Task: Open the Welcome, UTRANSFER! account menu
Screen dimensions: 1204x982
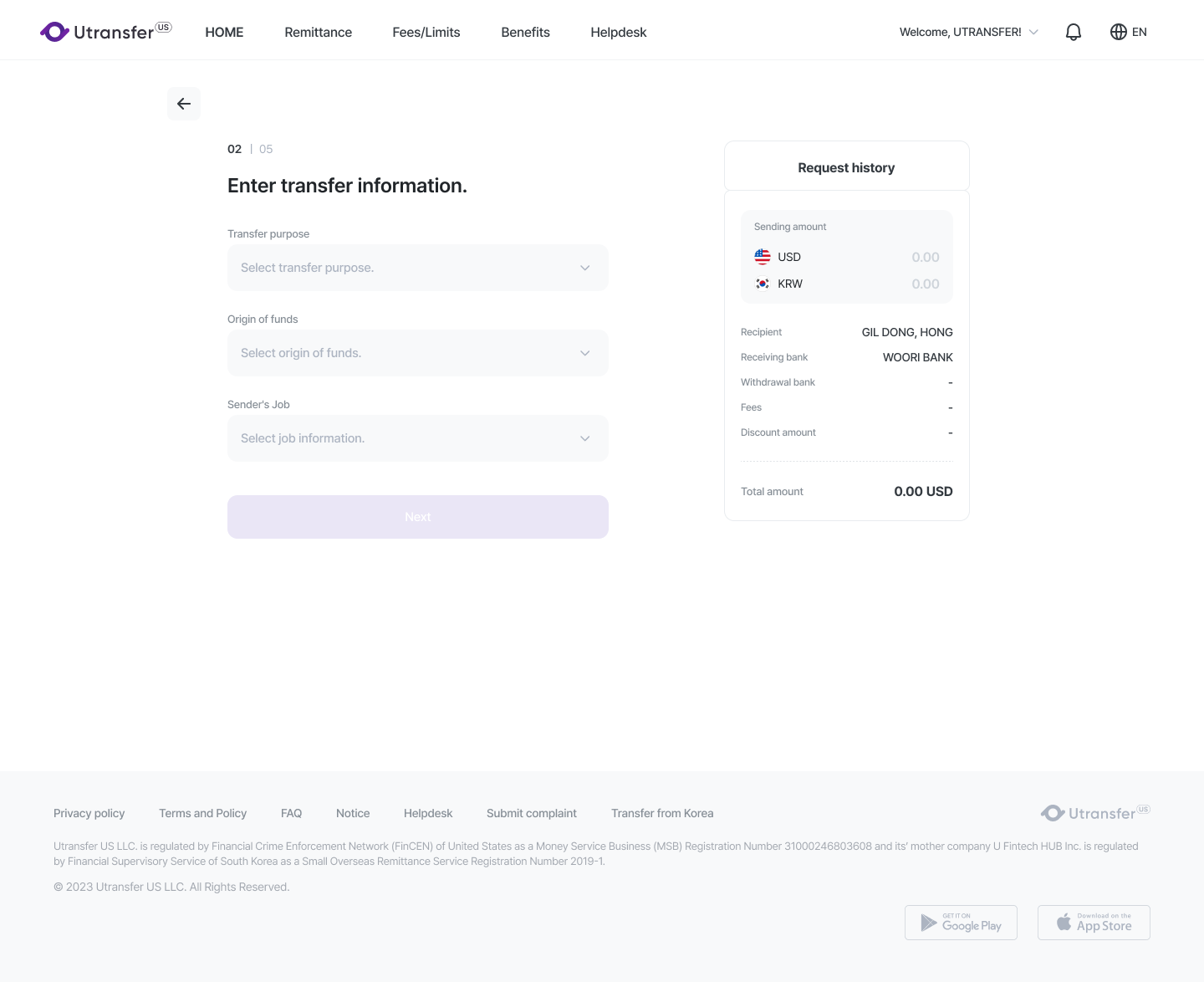Action: point(969,32)
